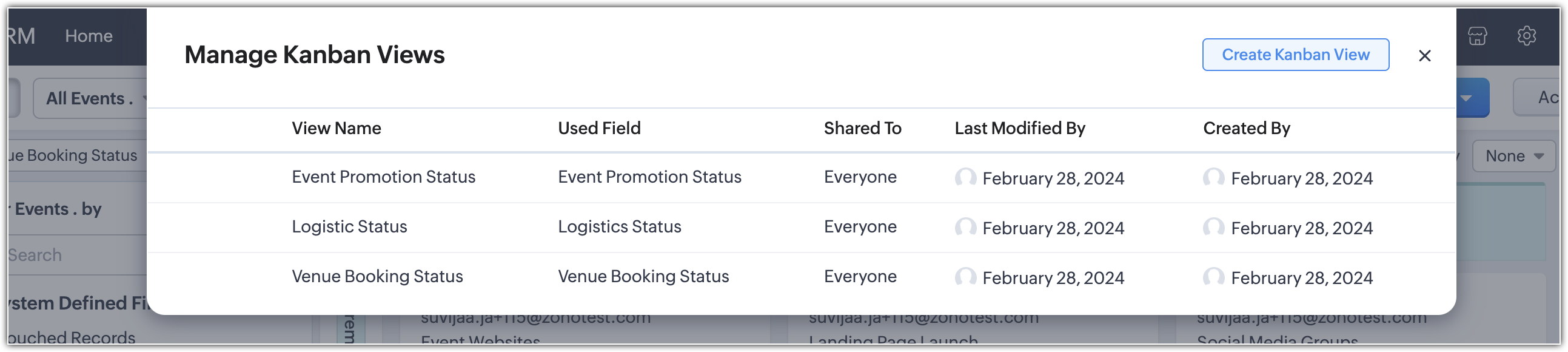
Task: Click the Search filter field
Action: pos(77,255)
